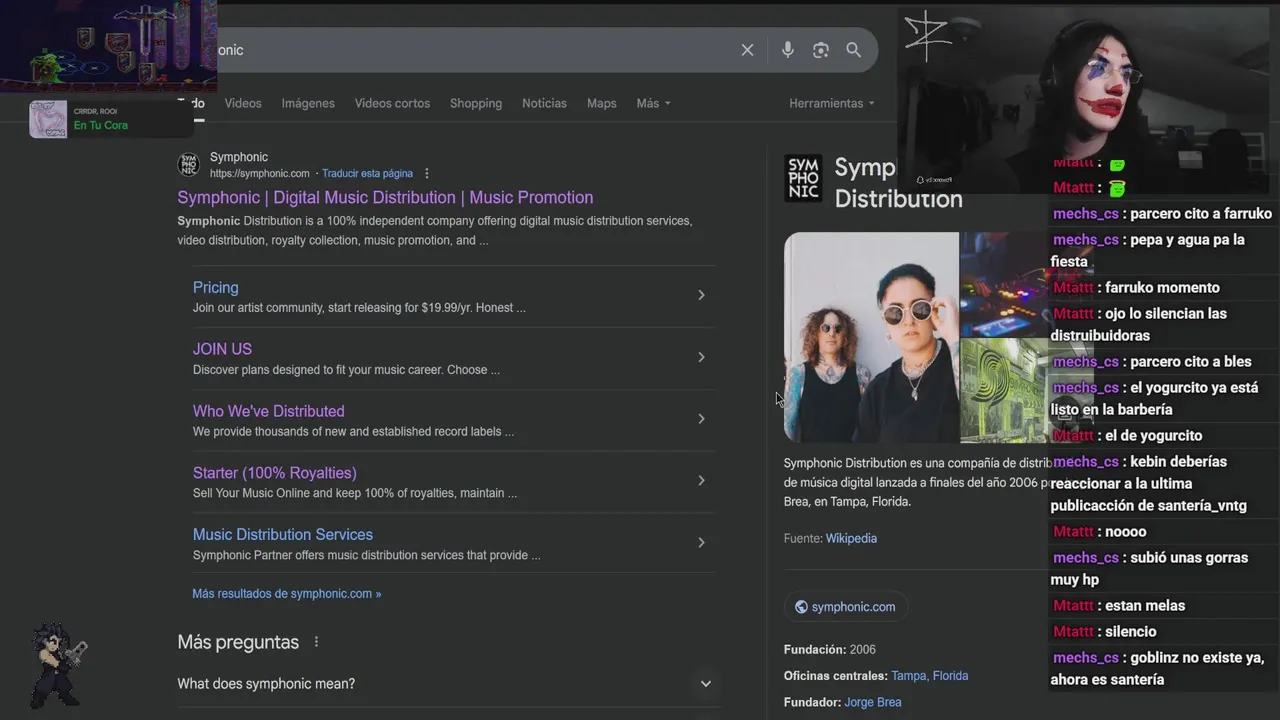Image resolution: width=1280 pixels, height=720 pixels.
Task: Switch to the Videos cortos tab
Action: point(392,103)
